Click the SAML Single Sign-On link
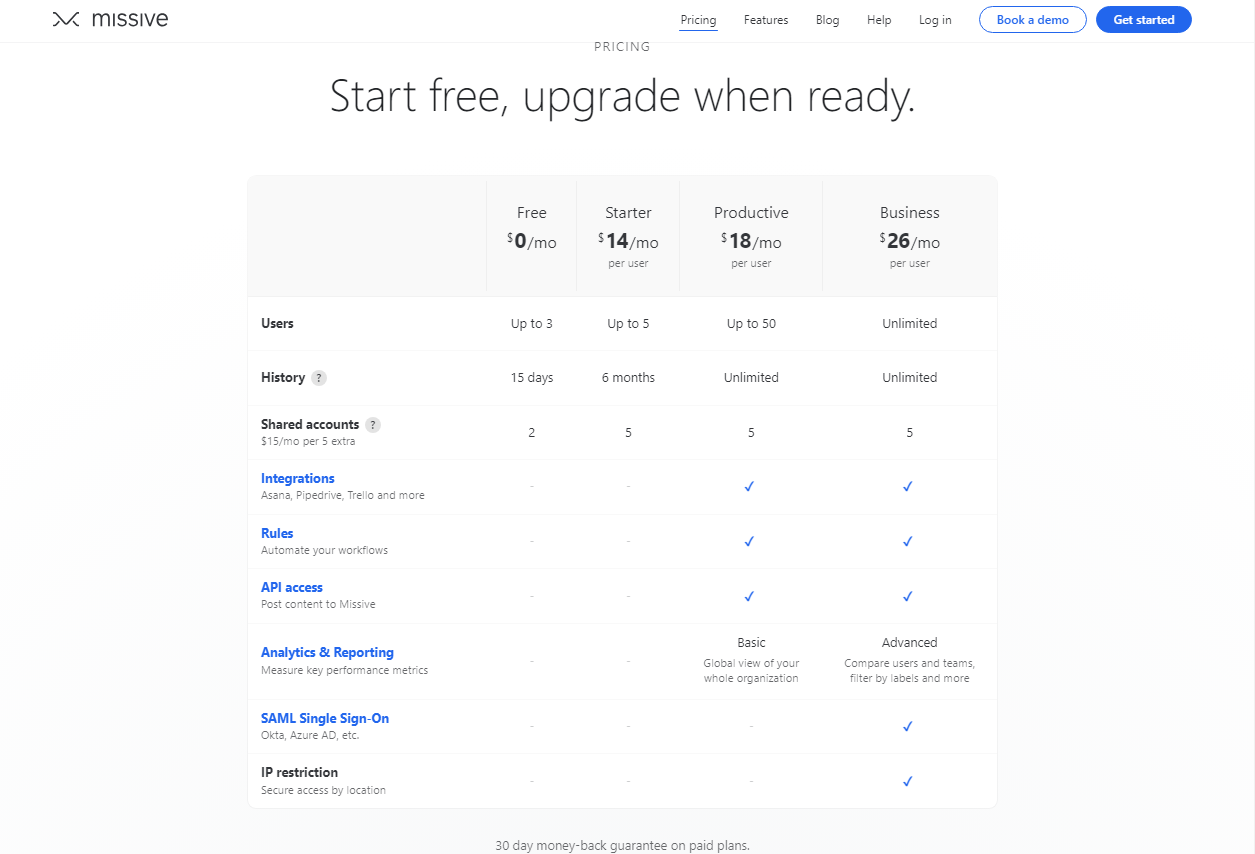The image size is (1255, 854). [x=325, y=718]
